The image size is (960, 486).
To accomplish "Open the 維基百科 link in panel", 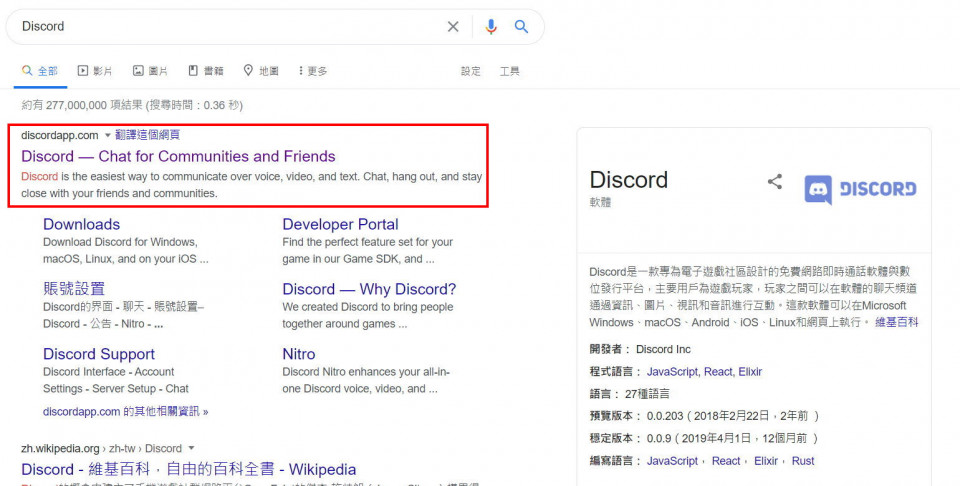I will tap(896, 322).
